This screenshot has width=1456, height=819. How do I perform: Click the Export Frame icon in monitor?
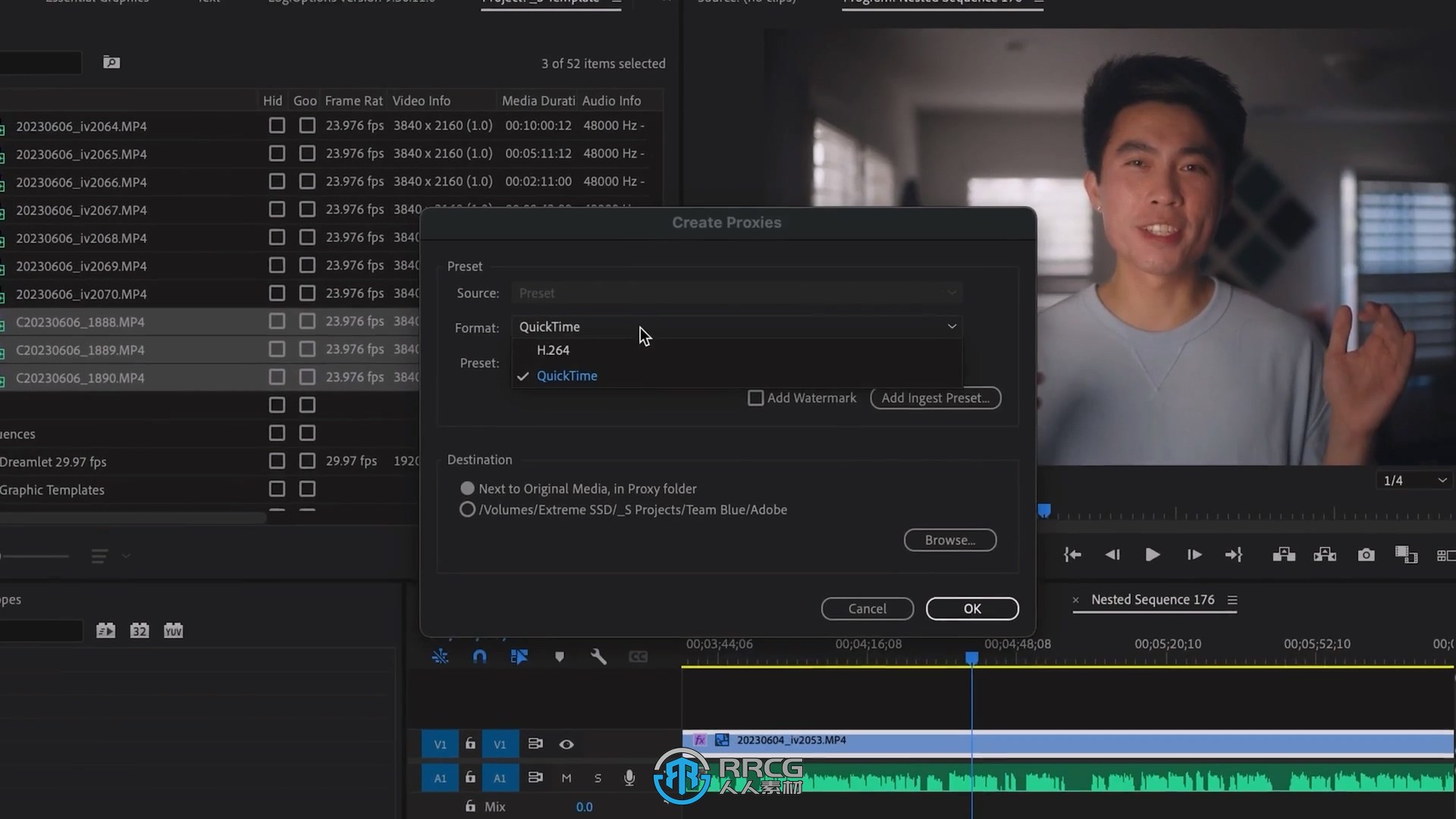[x=1366, y=555]
